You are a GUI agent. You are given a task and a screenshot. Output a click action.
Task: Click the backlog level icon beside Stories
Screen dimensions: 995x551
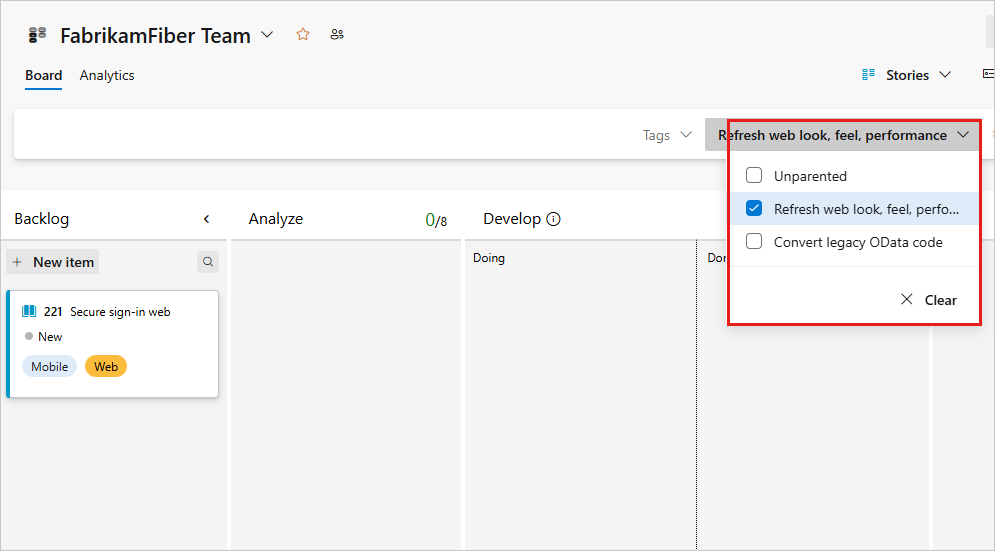tap(869, 75)
